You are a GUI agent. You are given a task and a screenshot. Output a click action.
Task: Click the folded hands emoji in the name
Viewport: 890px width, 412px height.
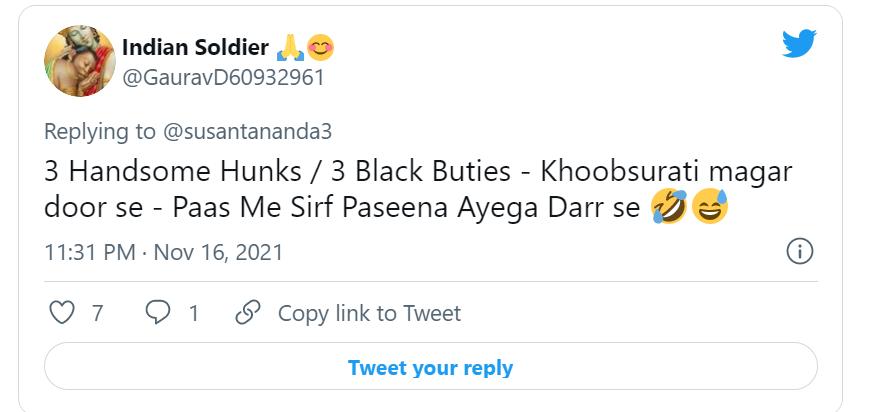289,47
